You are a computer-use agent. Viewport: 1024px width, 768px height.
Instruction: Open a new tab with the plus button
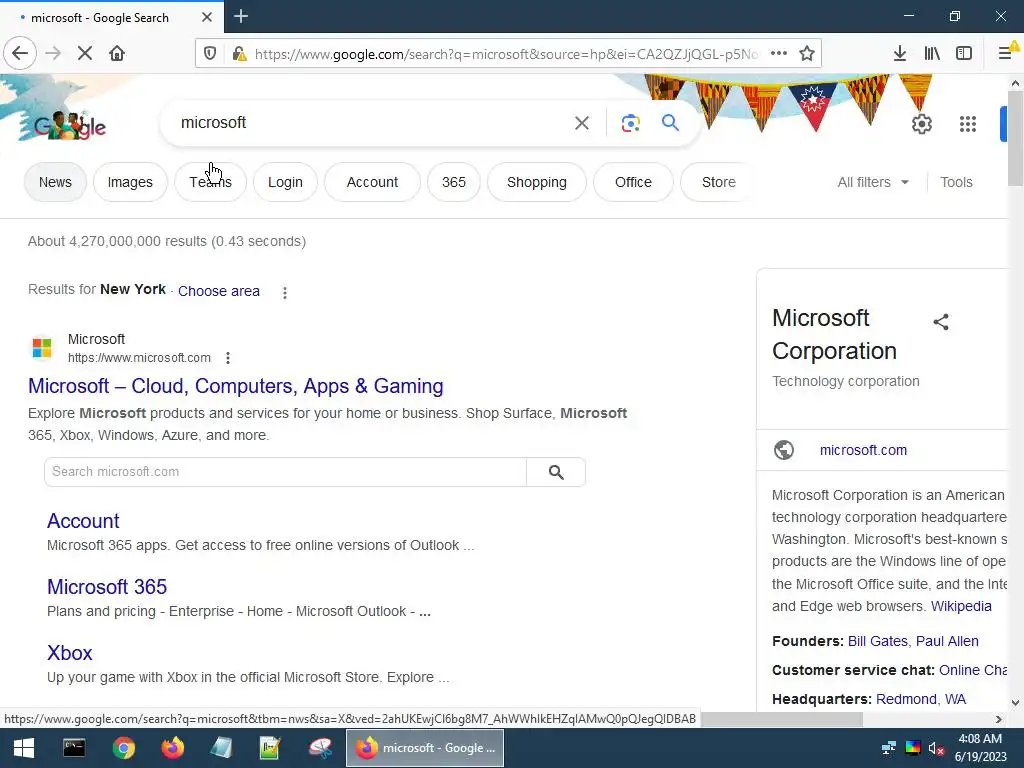click(241, 16)
